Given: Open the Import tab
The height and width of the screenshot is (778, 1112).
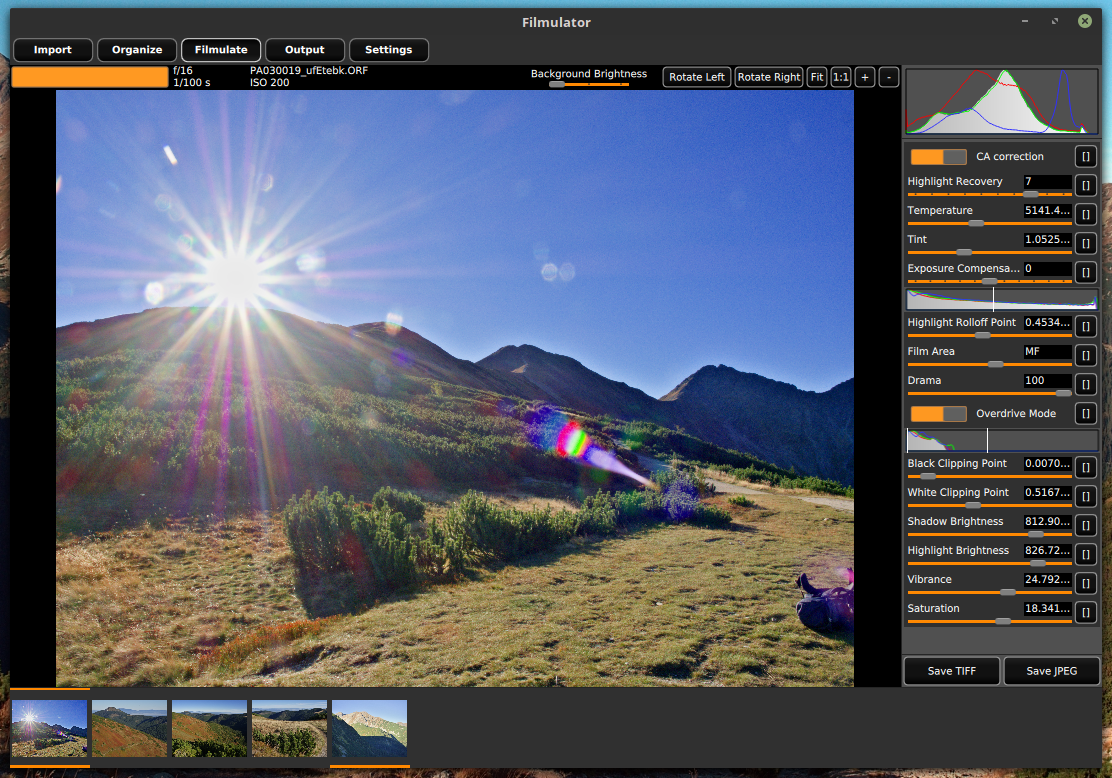Looking at the screenshot, I should (x=52, y=50).
